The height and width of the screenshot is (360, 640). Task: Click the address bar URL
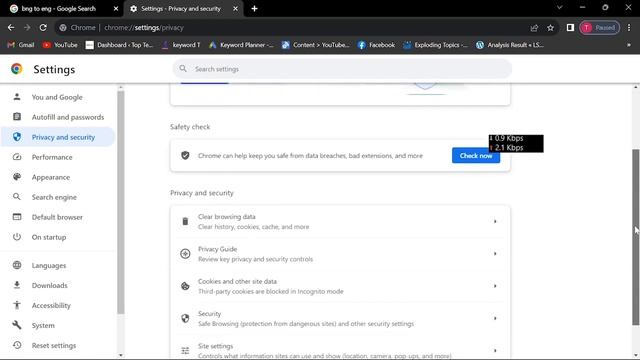click(x=144, y=28)
